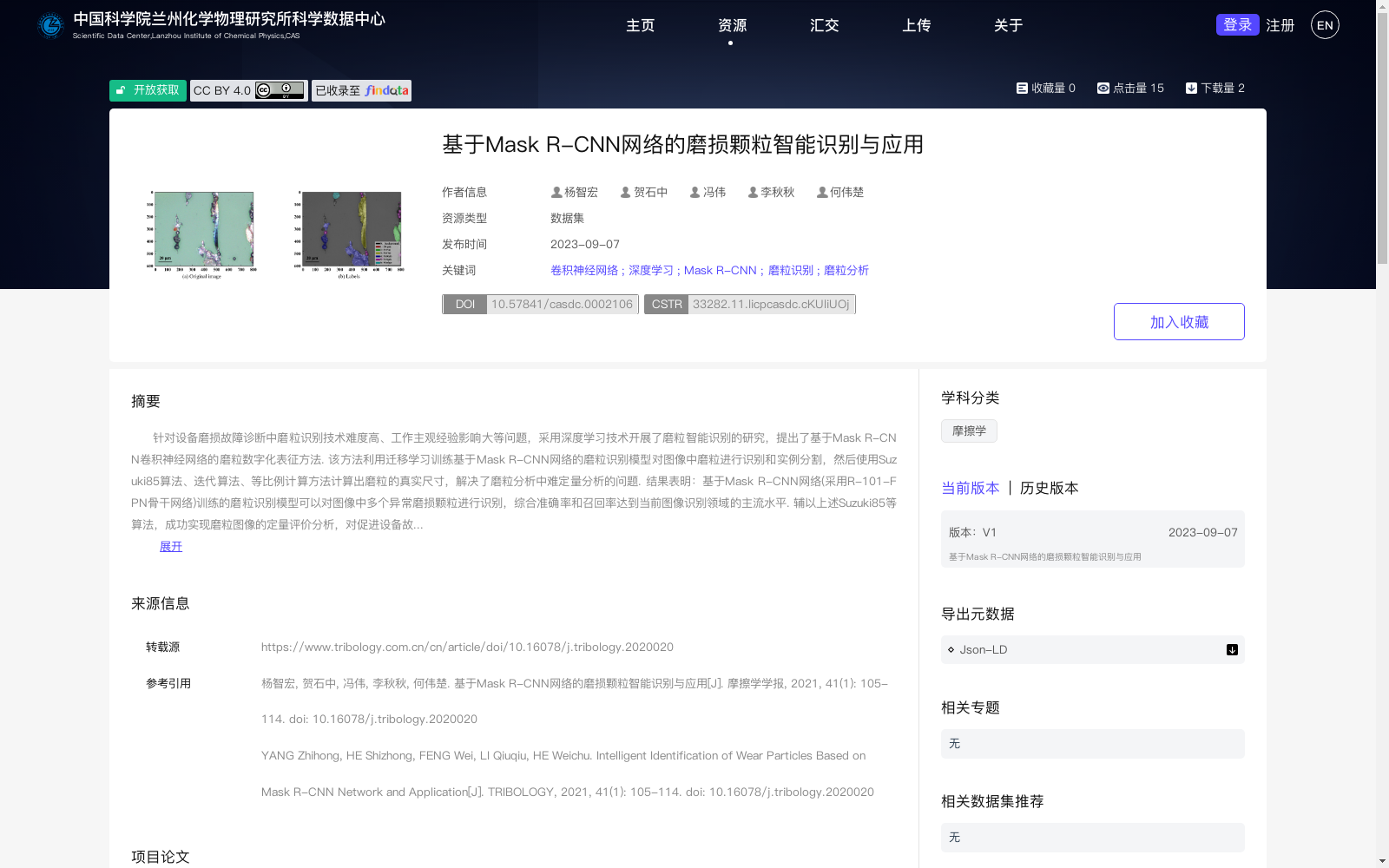Click the views eye icon
The height and width of the screenshot is (868, 1389).
point(1103,88)
